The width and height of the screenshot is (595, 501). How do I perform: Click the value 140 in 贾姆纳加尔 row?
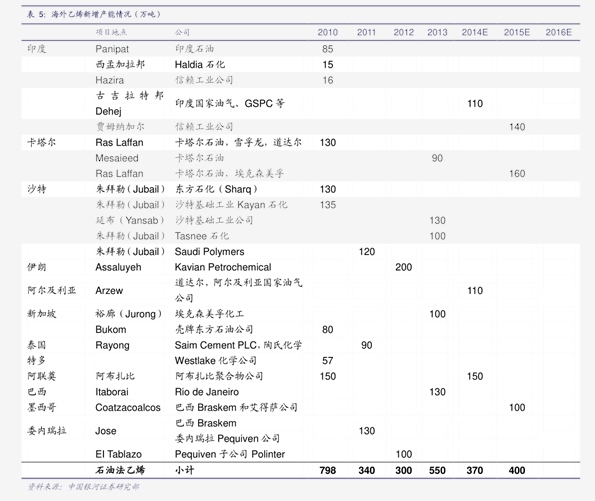click(517, 127)
